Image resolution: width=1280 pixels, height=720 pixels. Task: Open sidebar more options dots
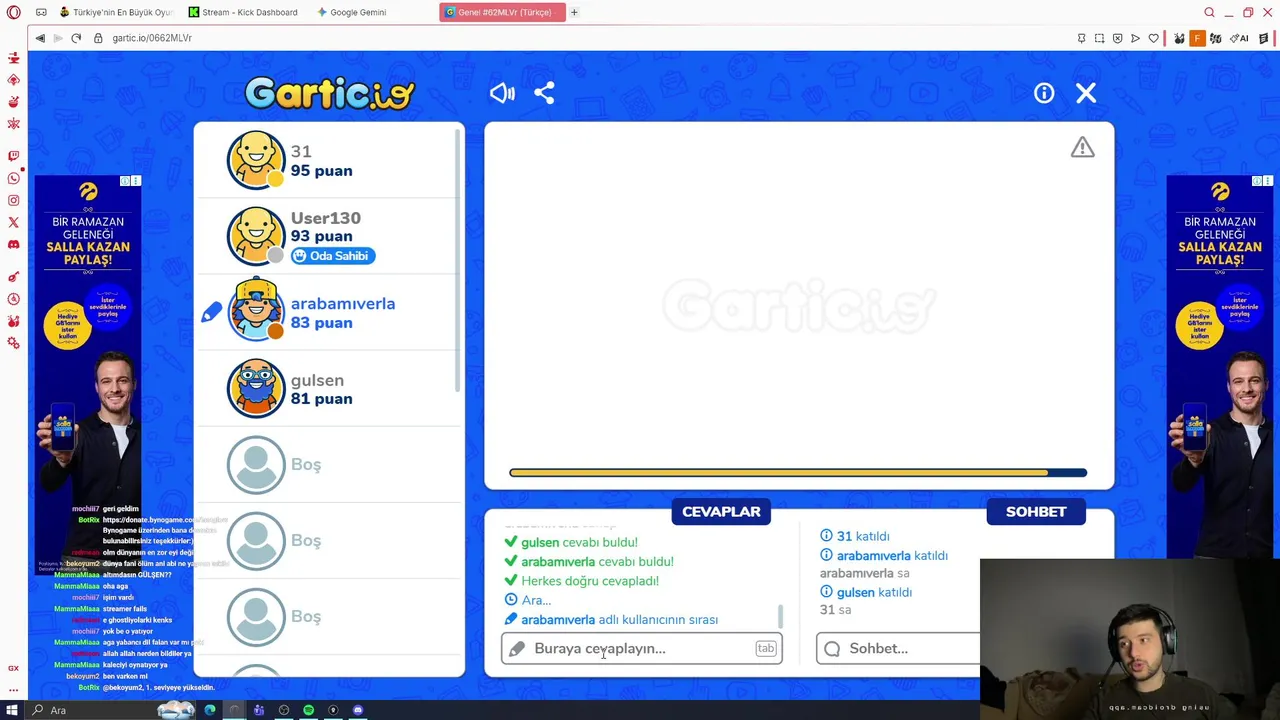pos(13,689)
